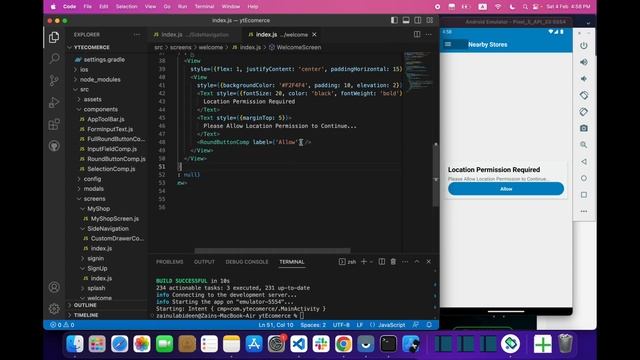Open the GitHub view in activity bar
The width and height of the screenshot is (640, 360).
54,146
